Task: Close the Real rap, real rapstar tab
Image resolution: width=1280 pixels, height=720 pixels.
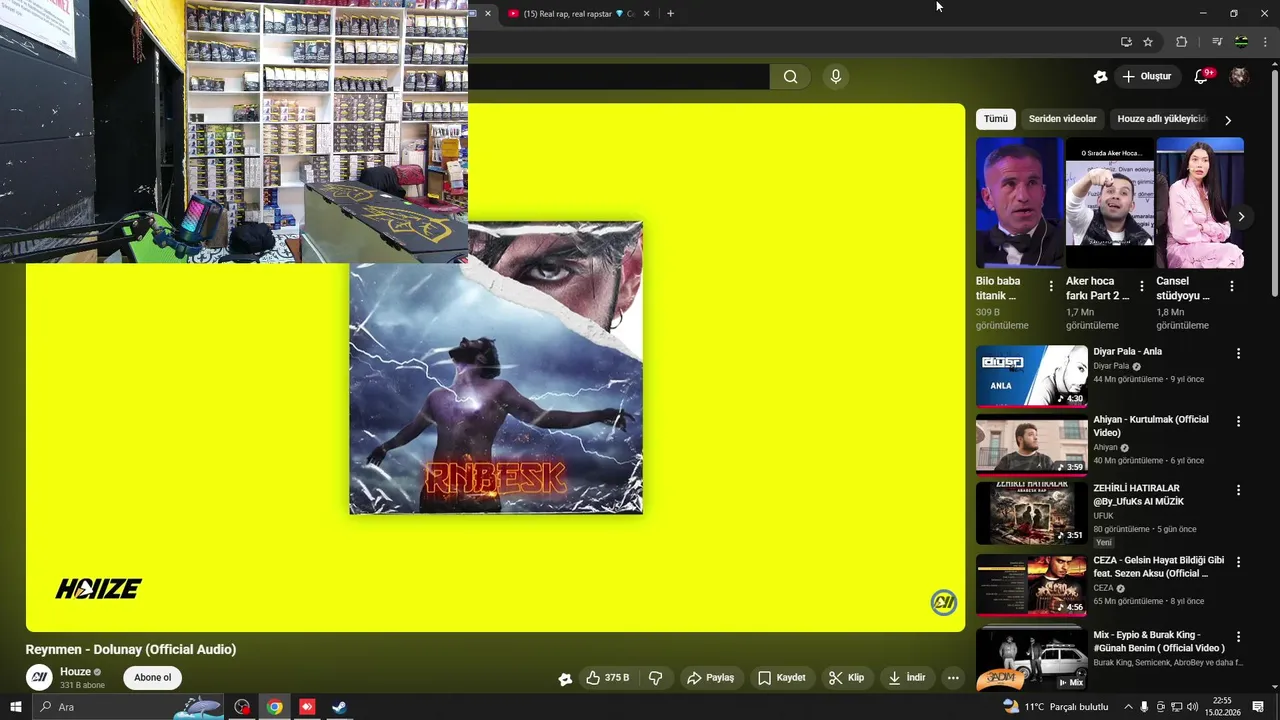Action: (x=647, y=14)
